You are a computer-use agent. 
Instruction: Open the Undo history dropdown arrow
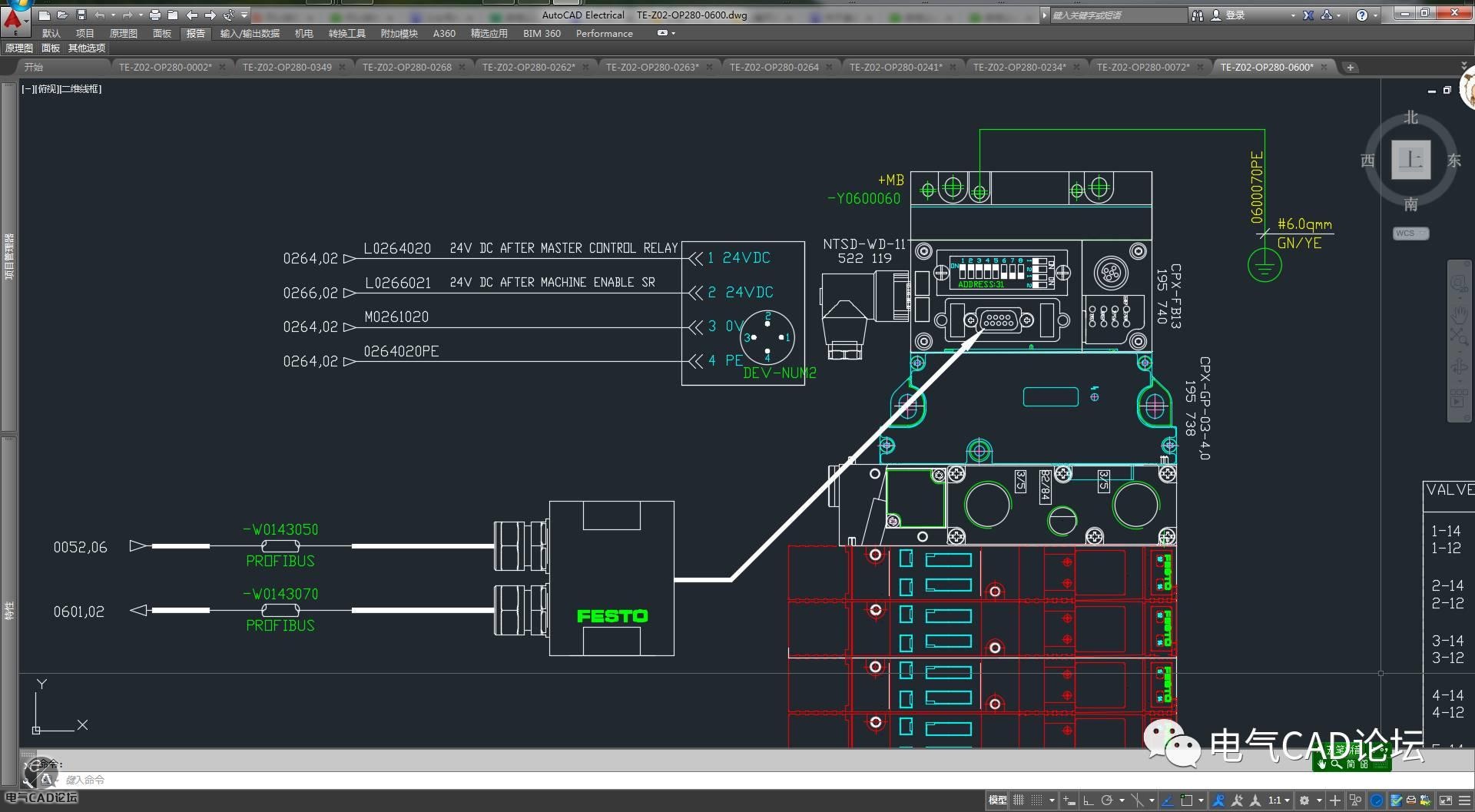(x=113, y=15)
